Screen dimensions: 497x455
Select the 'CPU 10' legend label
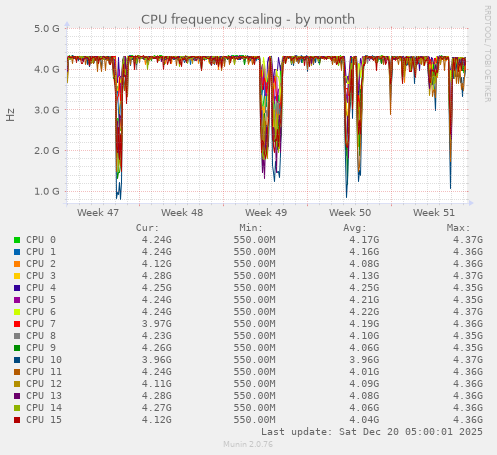[x=44, y=360]
